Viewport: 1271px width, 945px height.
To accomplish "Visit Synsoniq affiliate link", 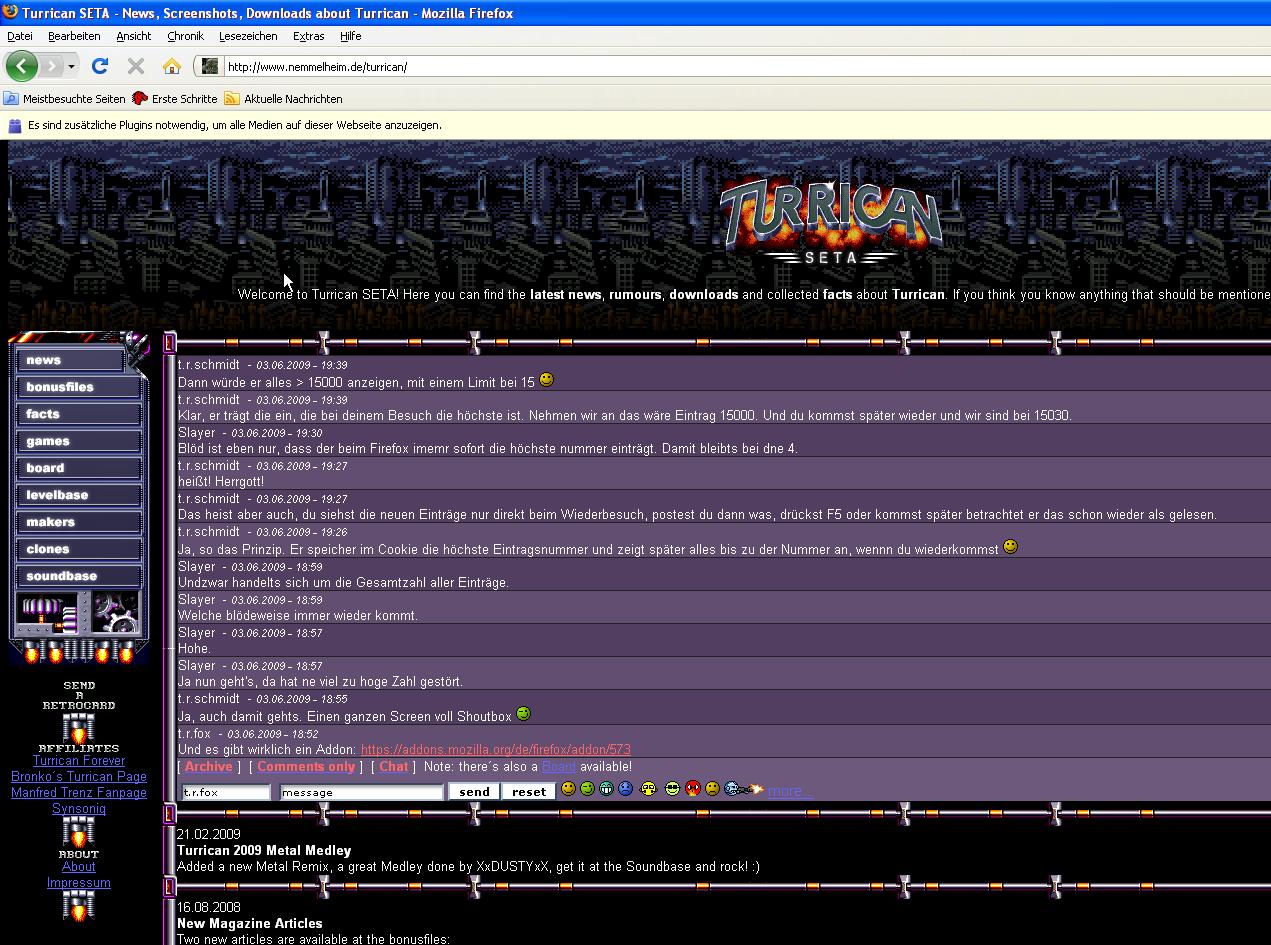I will click(79, 809).
